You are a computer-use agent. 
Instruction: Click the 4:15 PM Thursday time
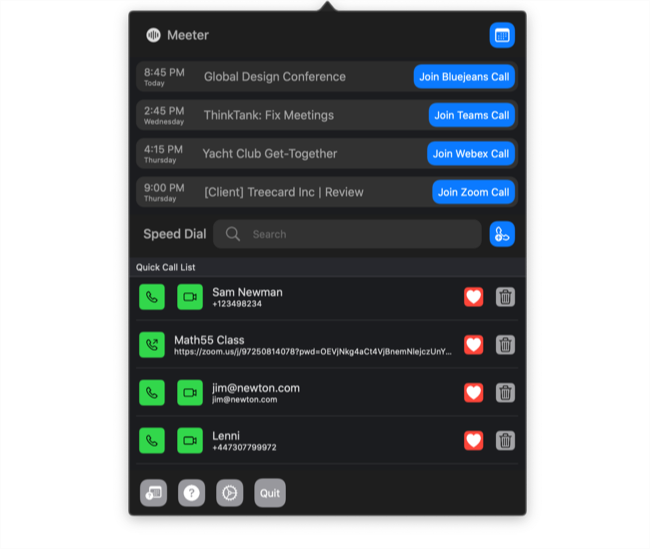pos(163,154)
